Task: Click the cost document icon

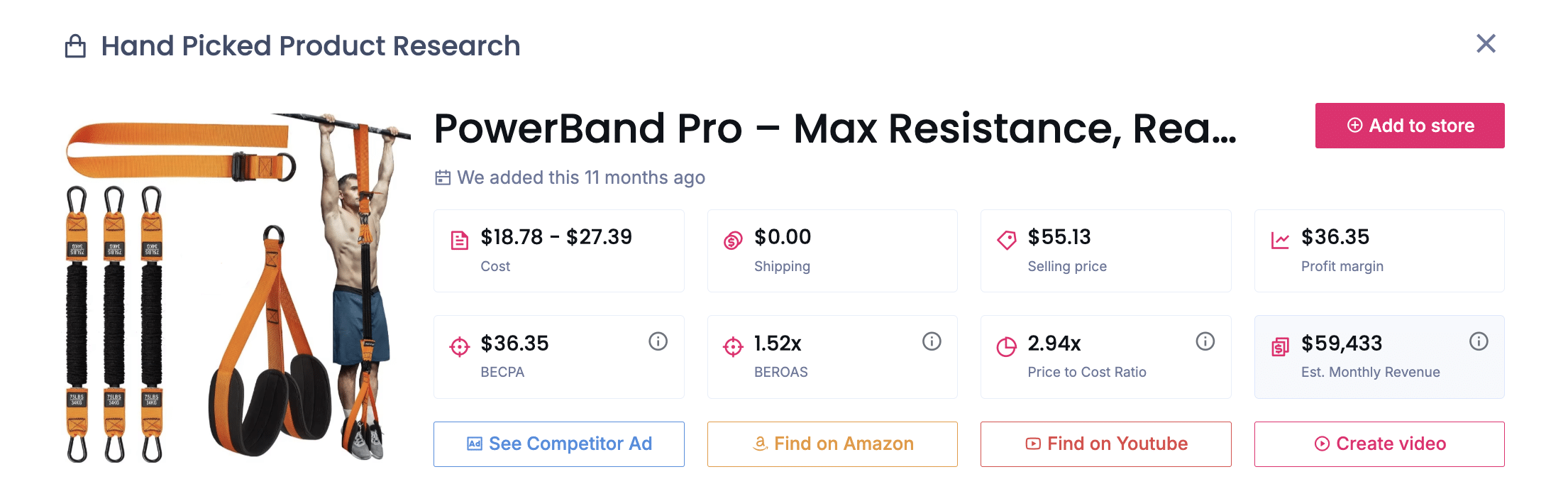Action: pos(459,239)
